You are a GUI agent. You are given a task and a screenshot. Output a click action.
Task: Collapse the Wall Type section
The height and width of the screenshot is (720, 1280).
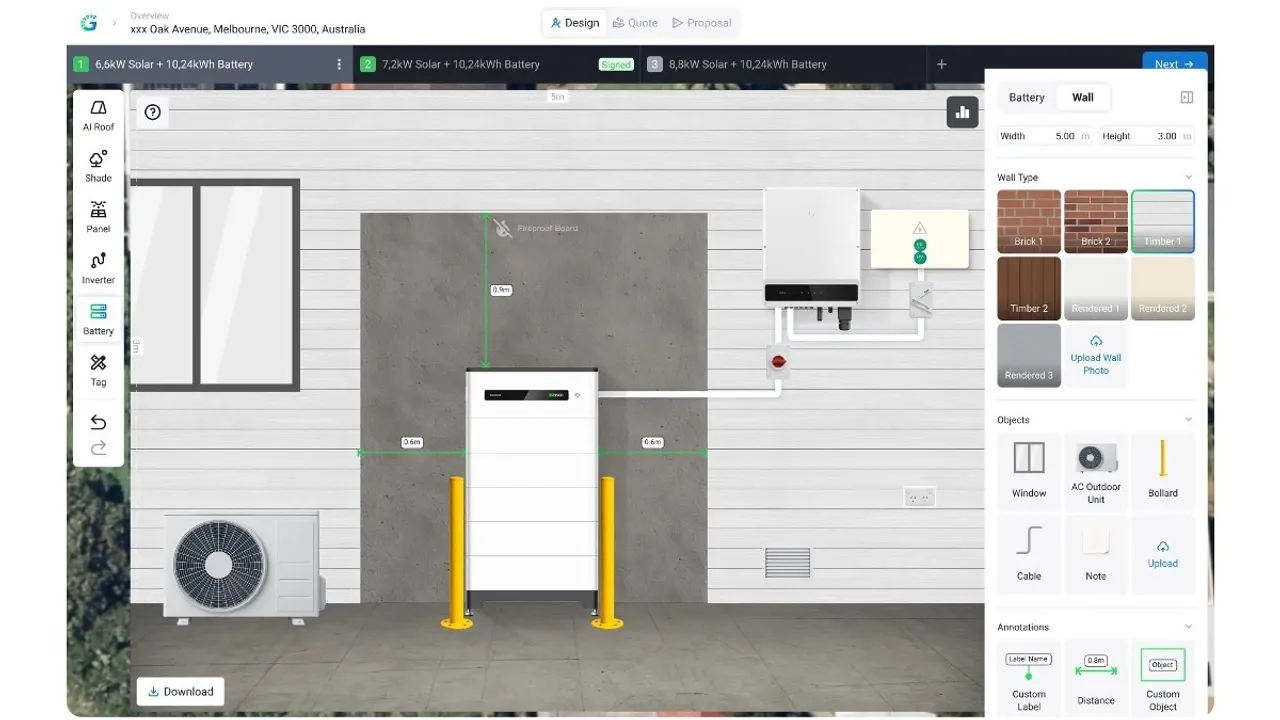1188,177
